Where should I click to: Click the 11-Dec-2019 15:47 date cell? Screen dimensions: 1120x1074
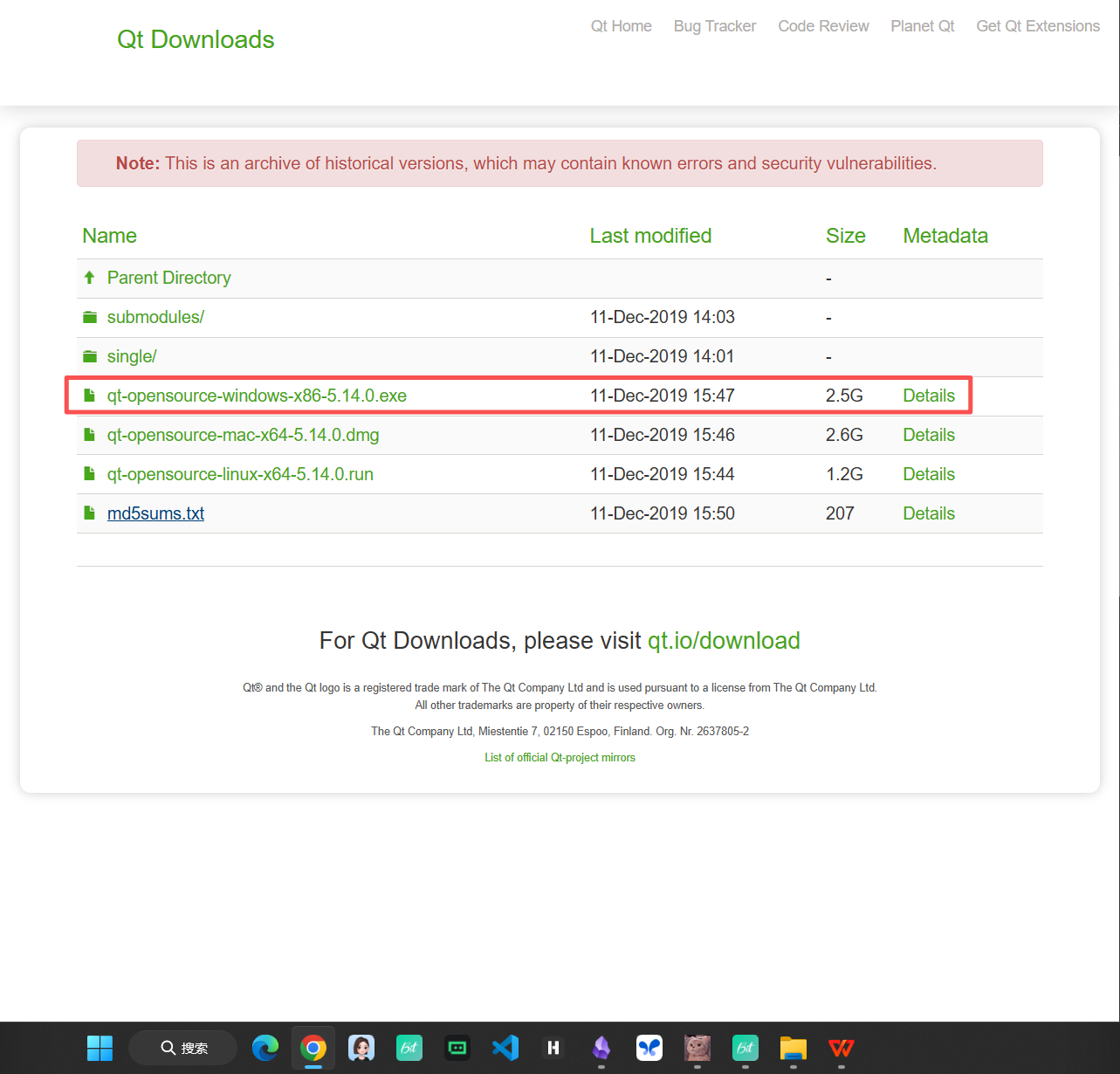point(663,396)
